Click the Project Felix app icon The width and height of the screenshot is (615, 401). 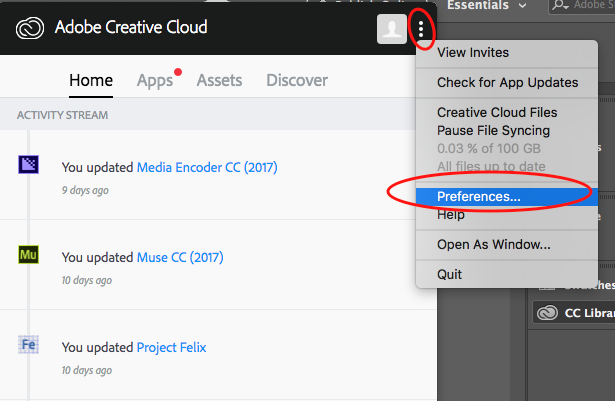click(x=29, y=345)
